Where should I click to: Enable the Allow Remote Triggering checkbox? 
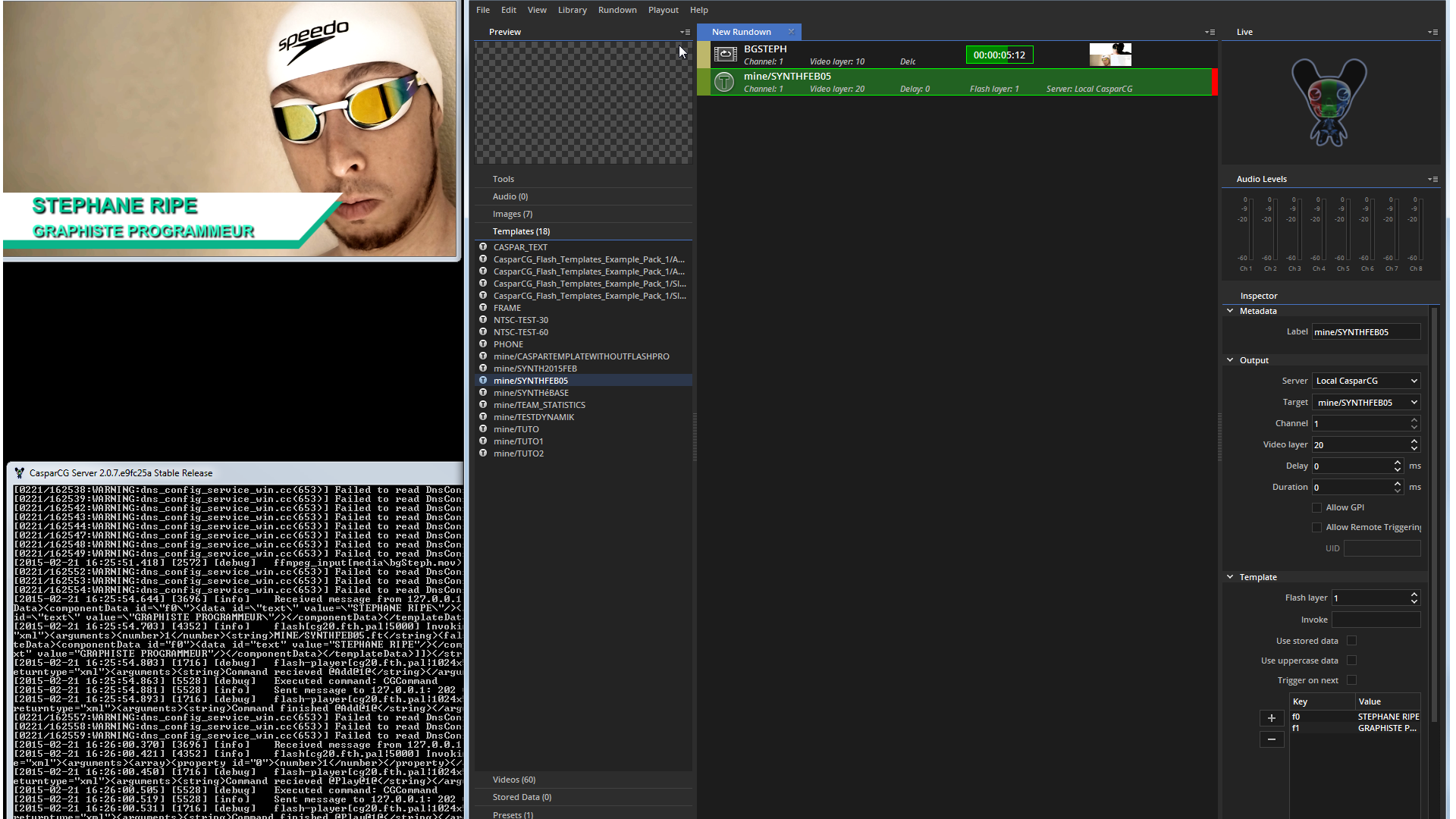(x=1317, y=527)
